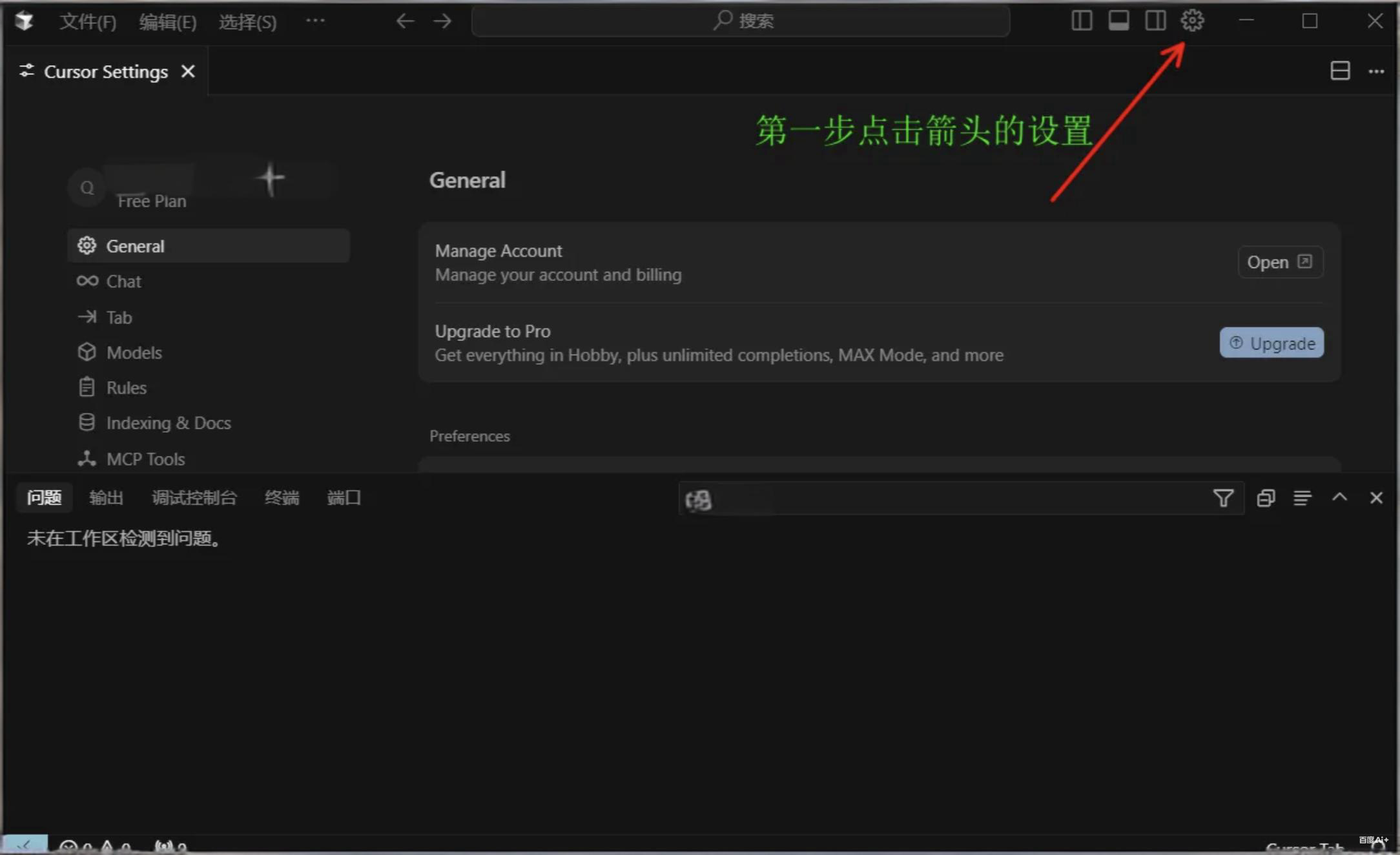
Task: Collapse panel with chevron-up icon
Action: (1339, 497)
